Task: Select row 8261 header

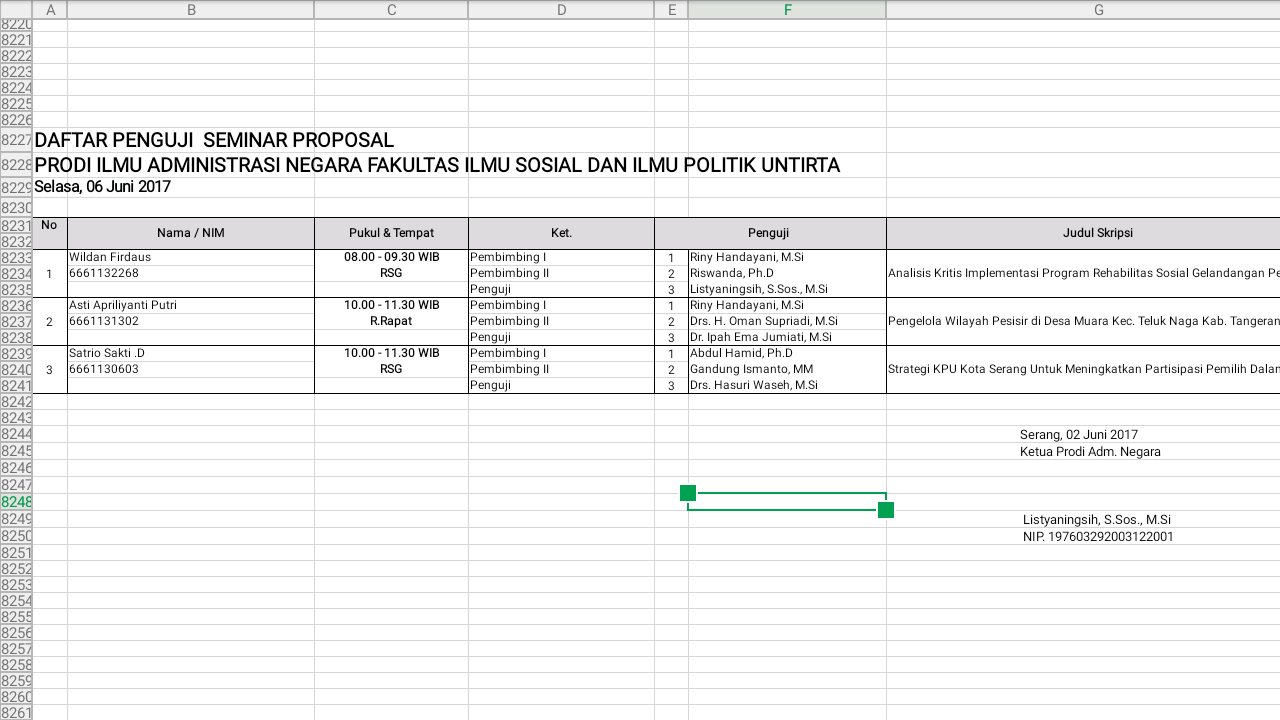Action: pyautogui.click(x=16, y=712)
